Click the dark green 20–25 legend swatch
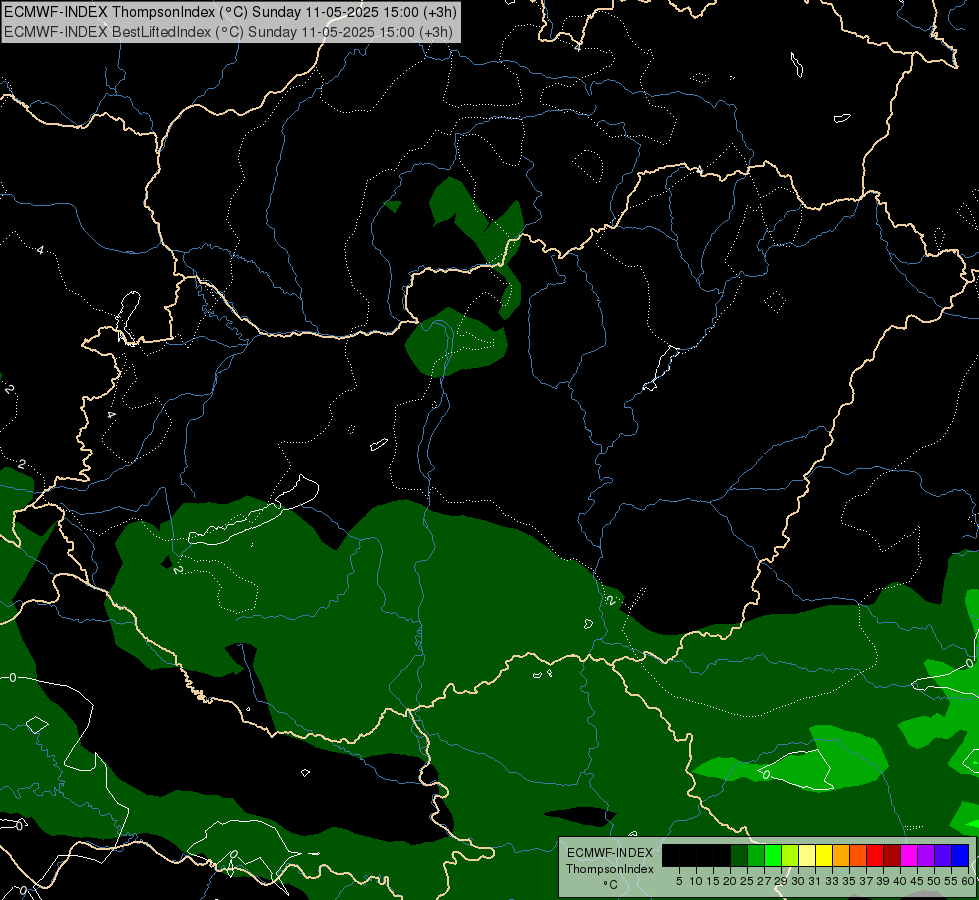This screenshot has width=979, height=900. [739, 855]
